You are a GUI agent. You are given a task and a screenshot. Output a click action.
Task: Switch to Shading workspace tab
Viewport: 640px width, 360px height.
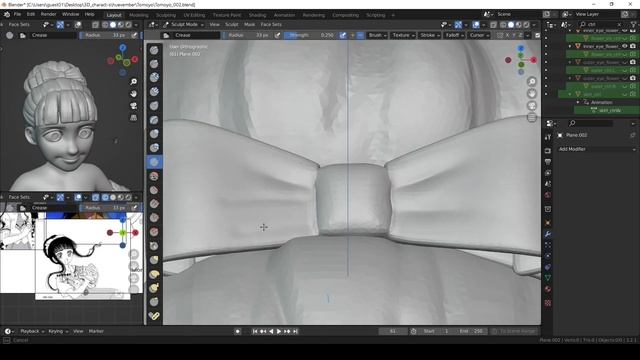[x=258, y=15]
